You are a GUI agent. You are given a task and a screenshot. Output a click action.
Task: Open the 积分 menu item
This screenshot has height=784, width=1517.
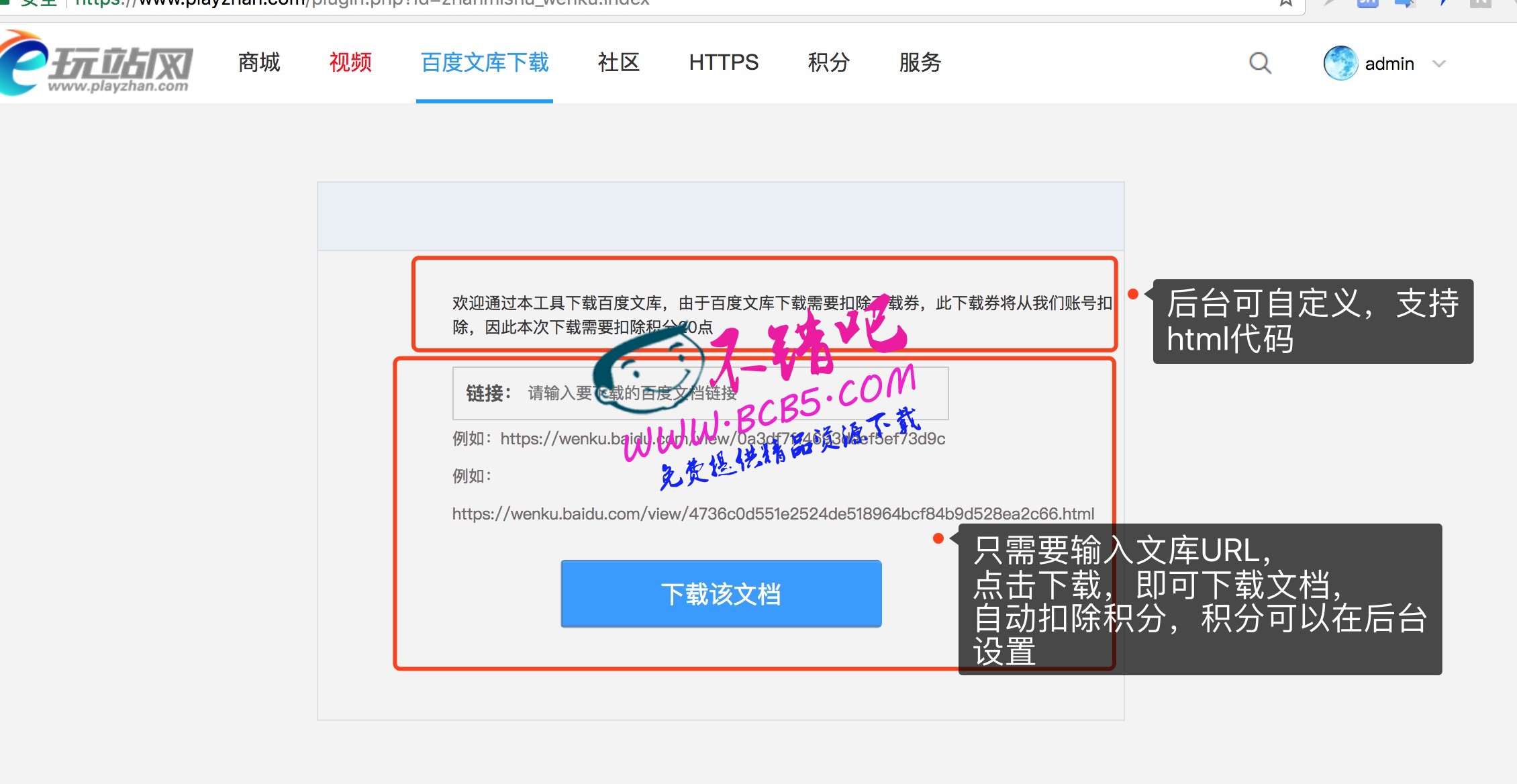click(829, 62)
